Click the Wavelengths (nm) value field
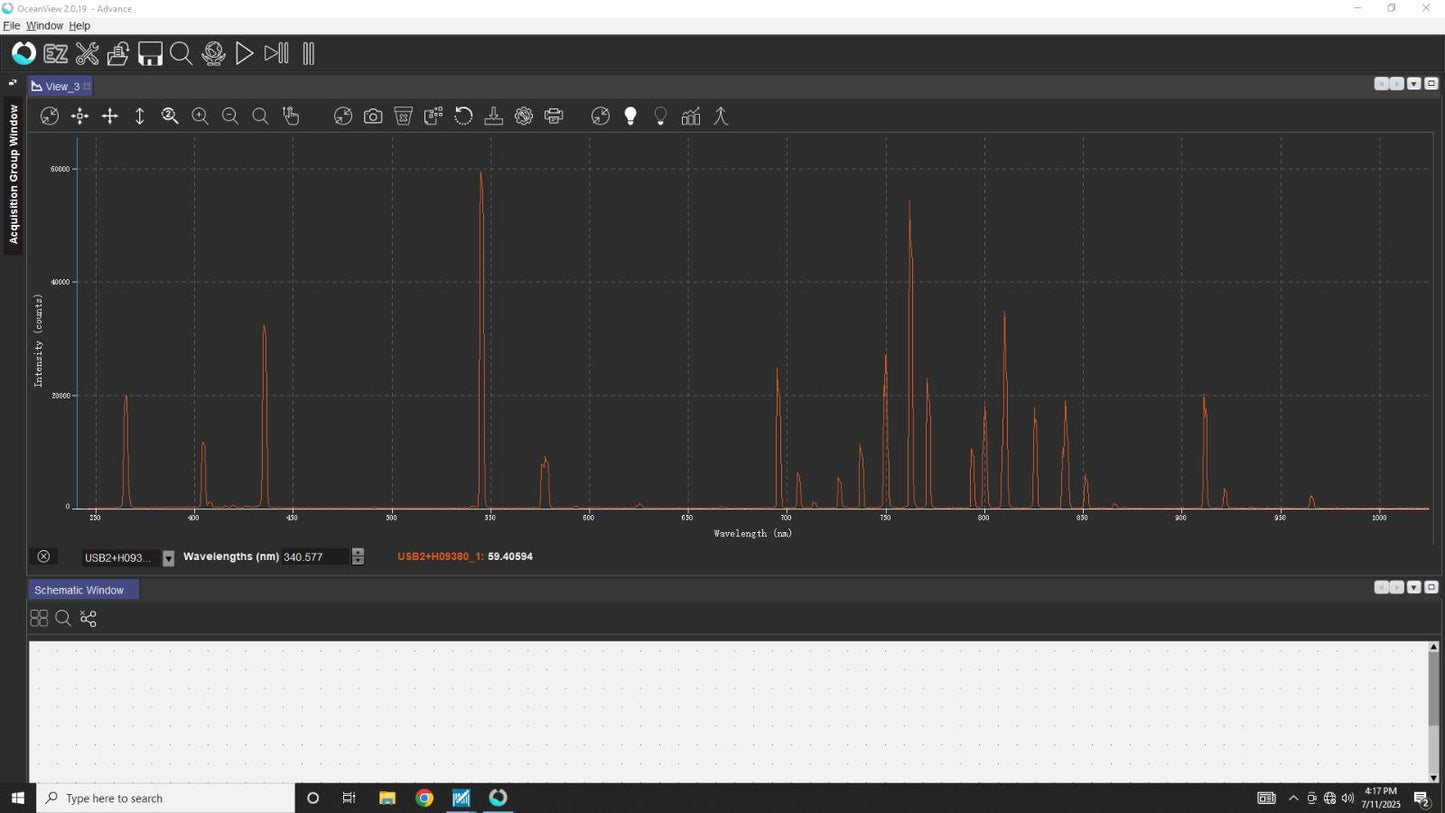 [x=314, y=557]
